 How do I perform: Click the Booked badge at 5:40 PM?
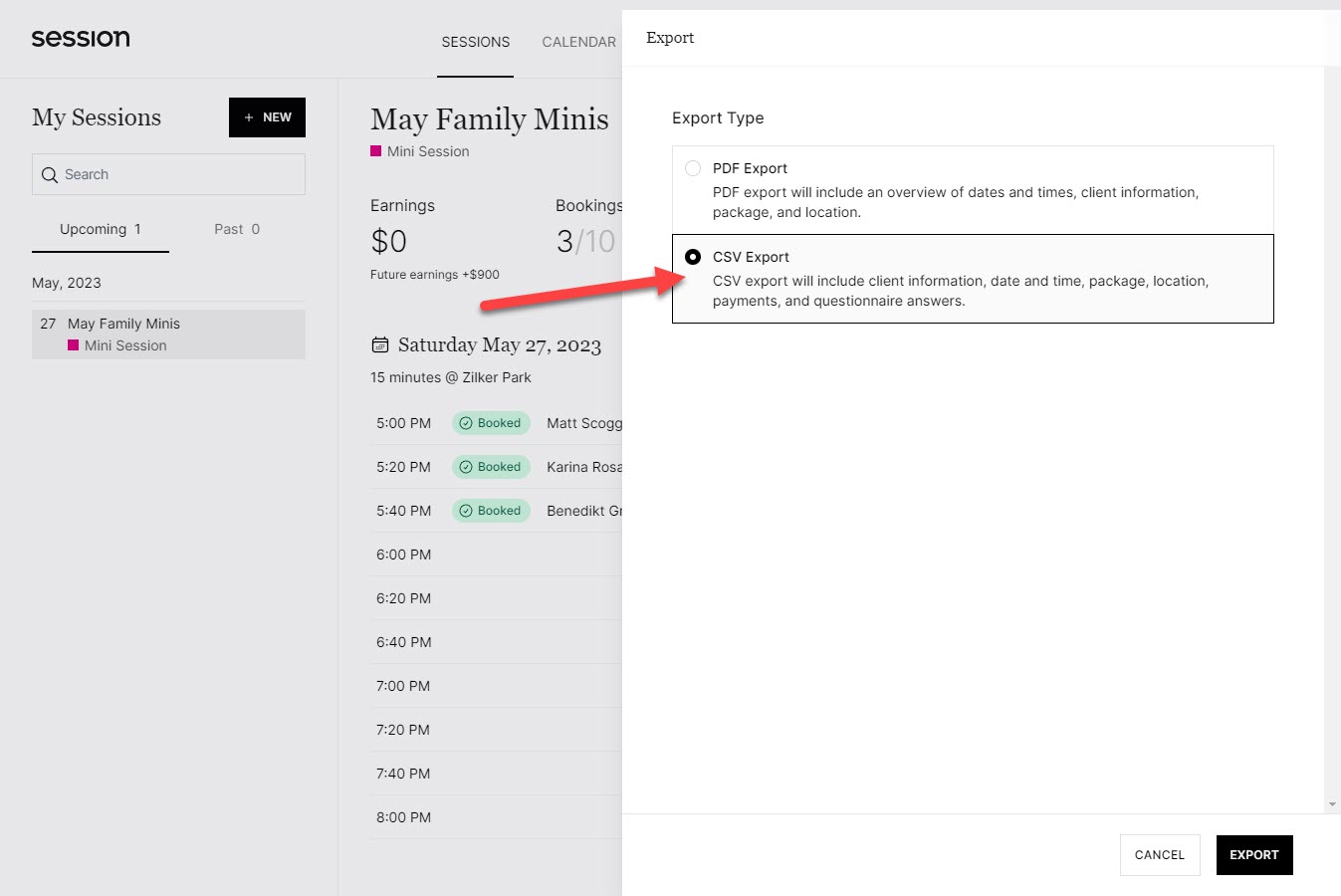click(x=491, y=511)
